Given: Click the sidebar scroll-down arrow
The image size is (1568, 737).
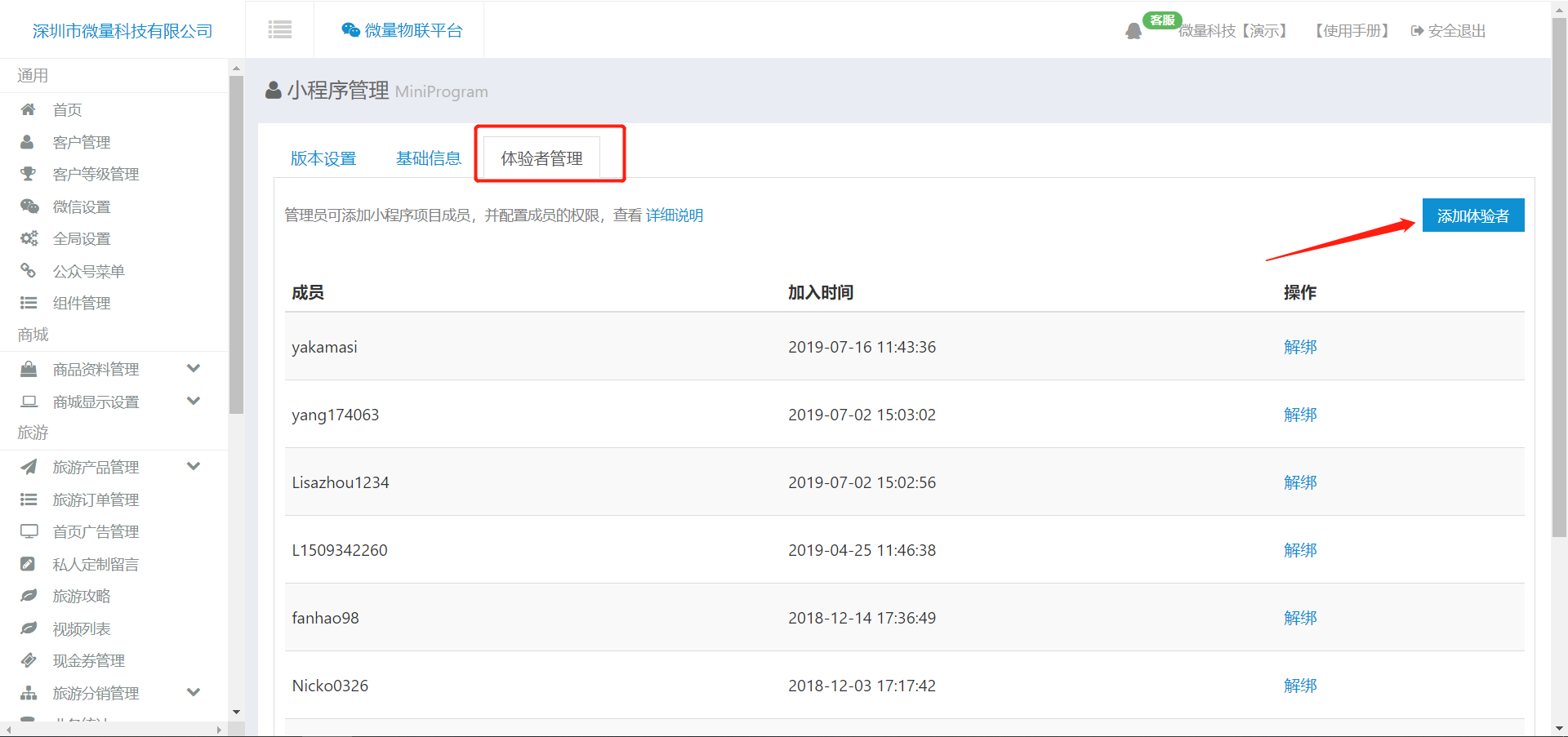Looking at the screenshot, I should pyautogui.click(x=236, y=712).
